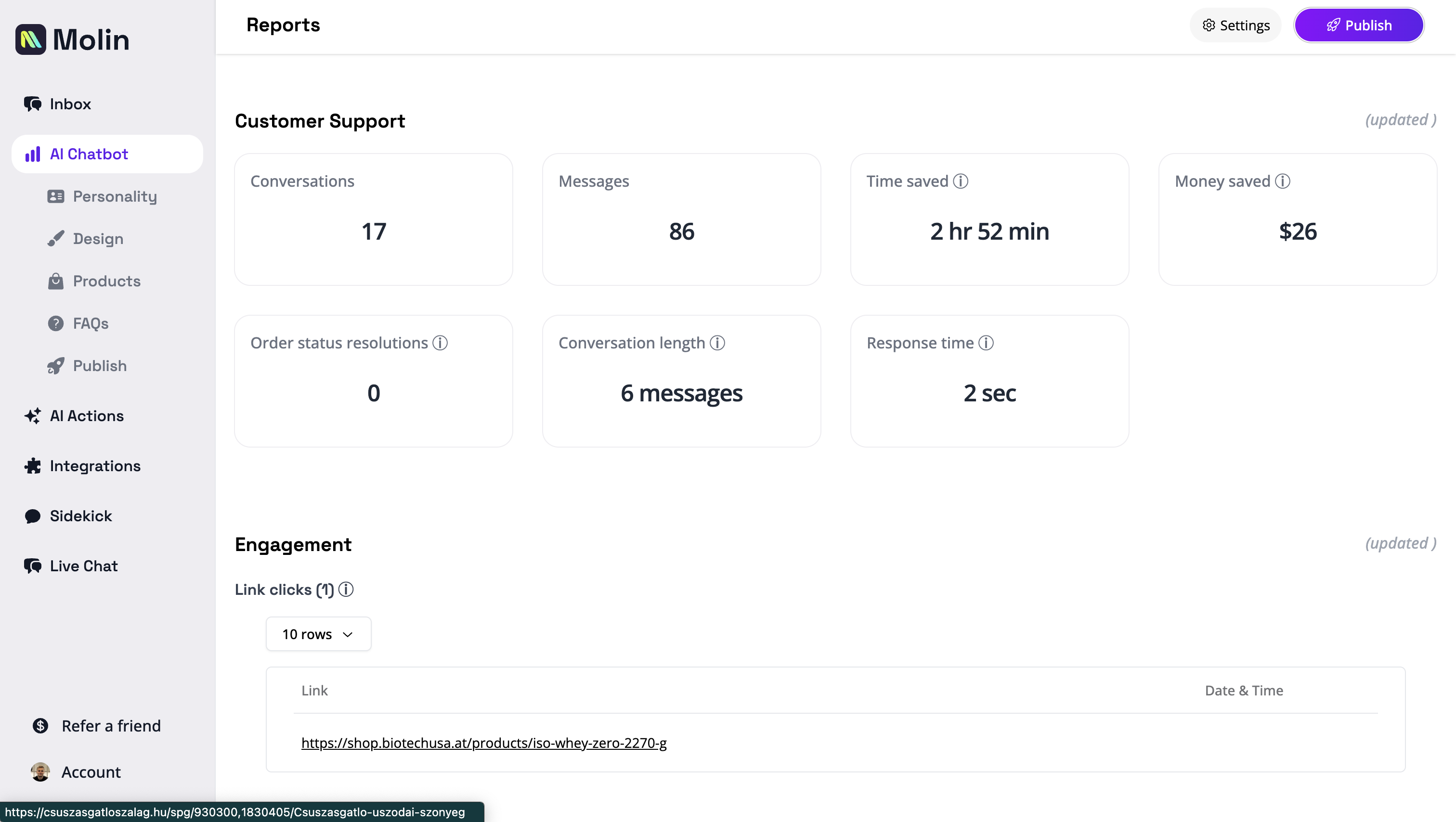Screen dimensions: 1456x822
Task: Publish the chatbot changes
Action: click(x=1359, y=25)
